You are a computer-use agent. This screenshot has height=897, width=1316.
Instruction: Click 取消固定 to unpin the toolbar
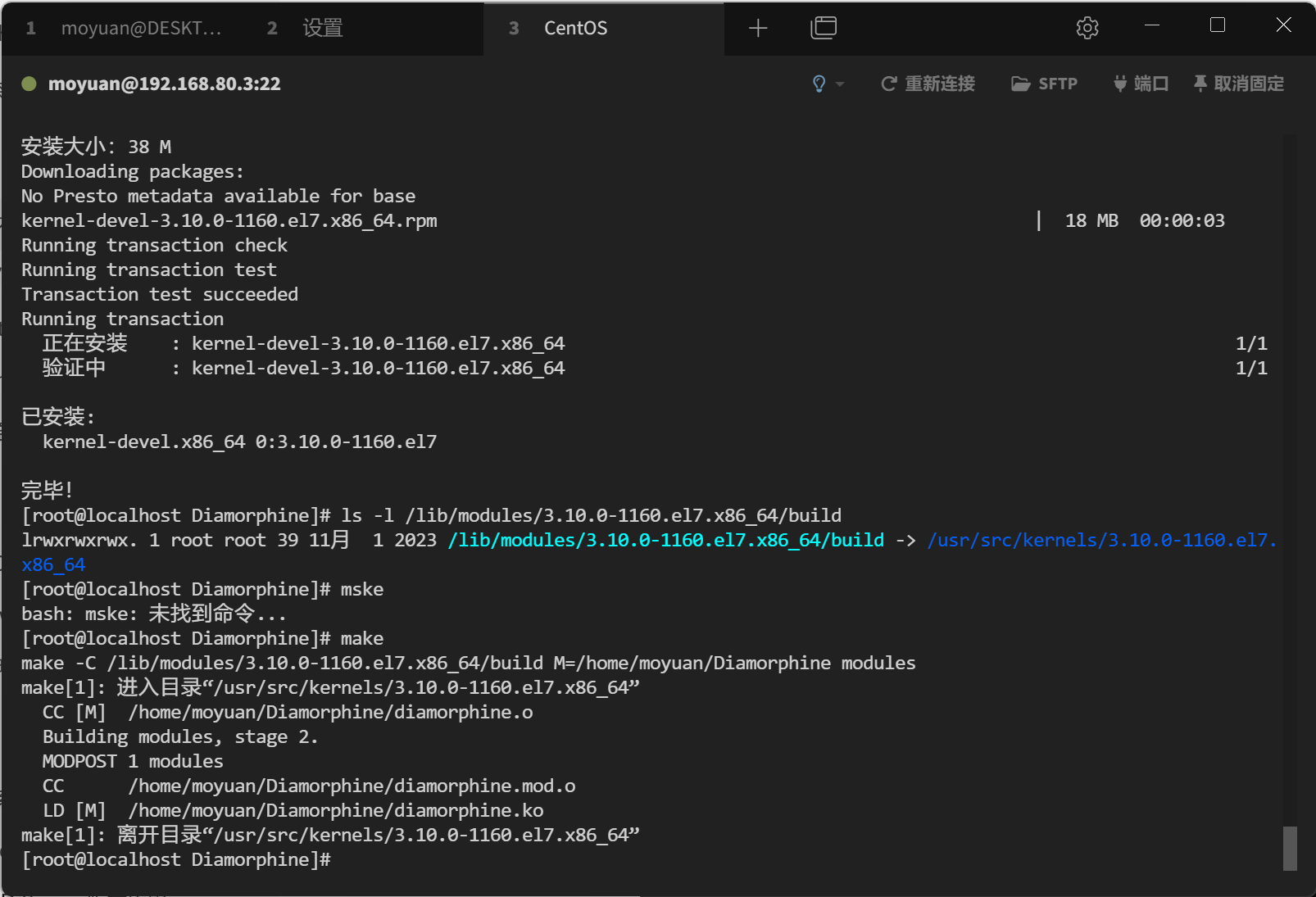pos(1238,84)
